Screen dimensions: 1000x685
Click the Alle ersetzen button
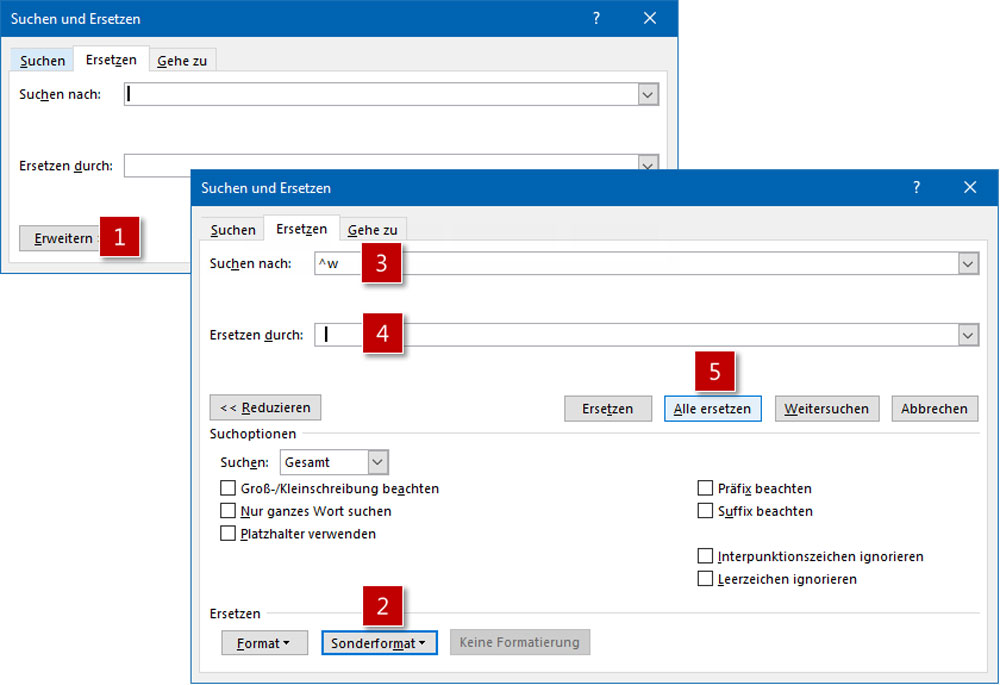pyautogui.click(x=712, y=409)
